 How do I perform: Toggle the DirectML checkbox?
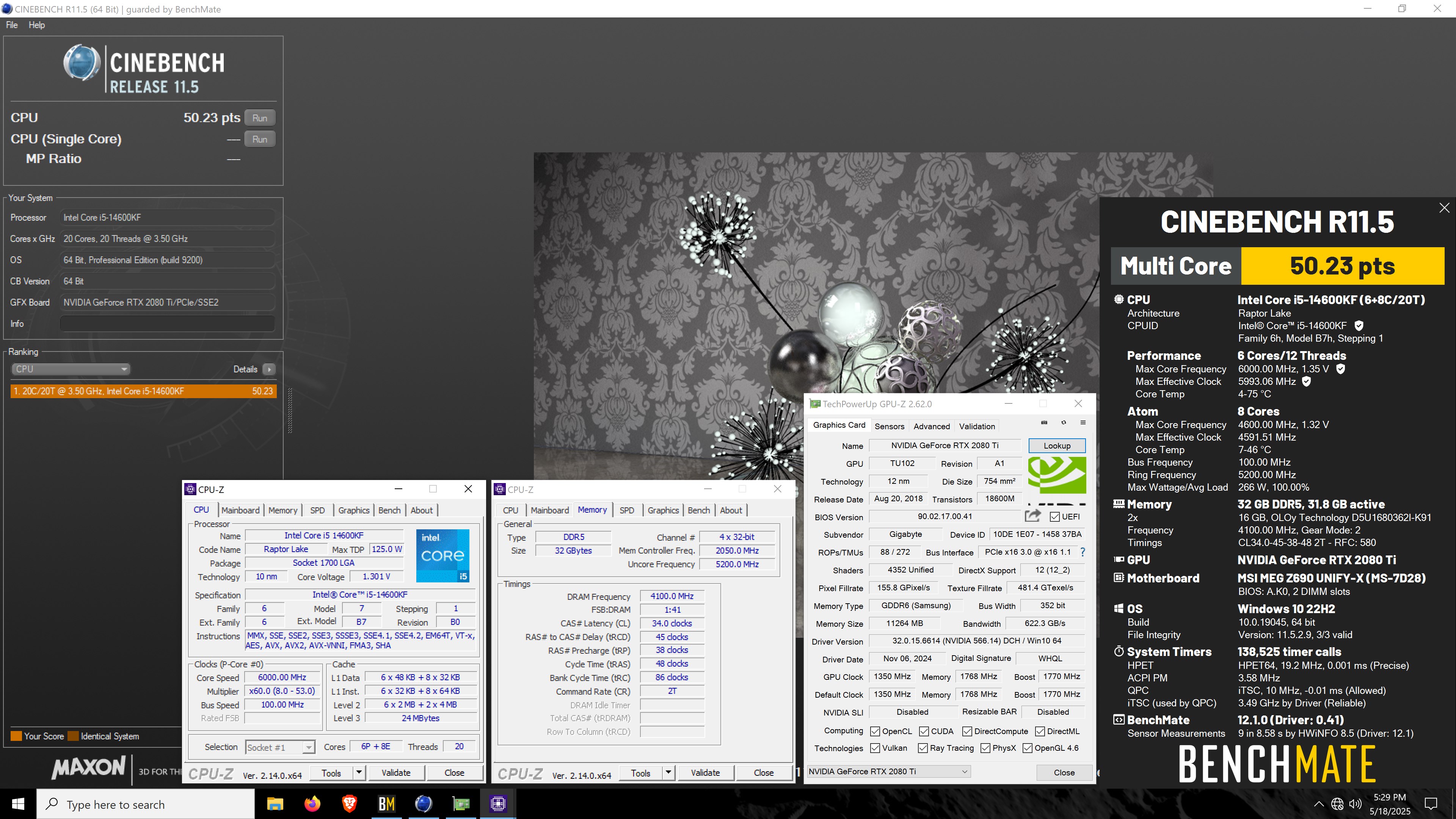[x=1040, y=731]
